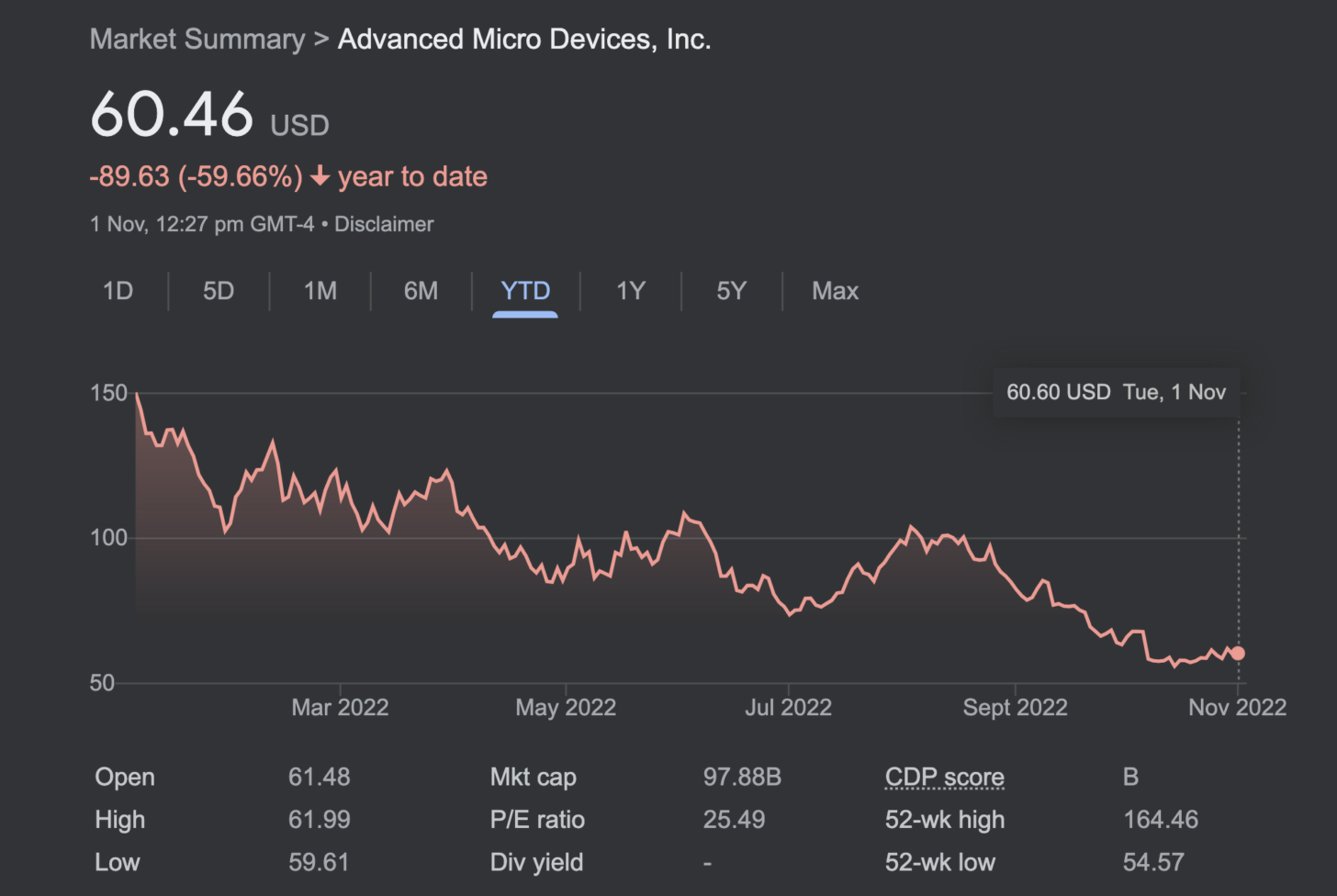
Task: Select the 5D time range tab
Action: (x=219, y=291)
